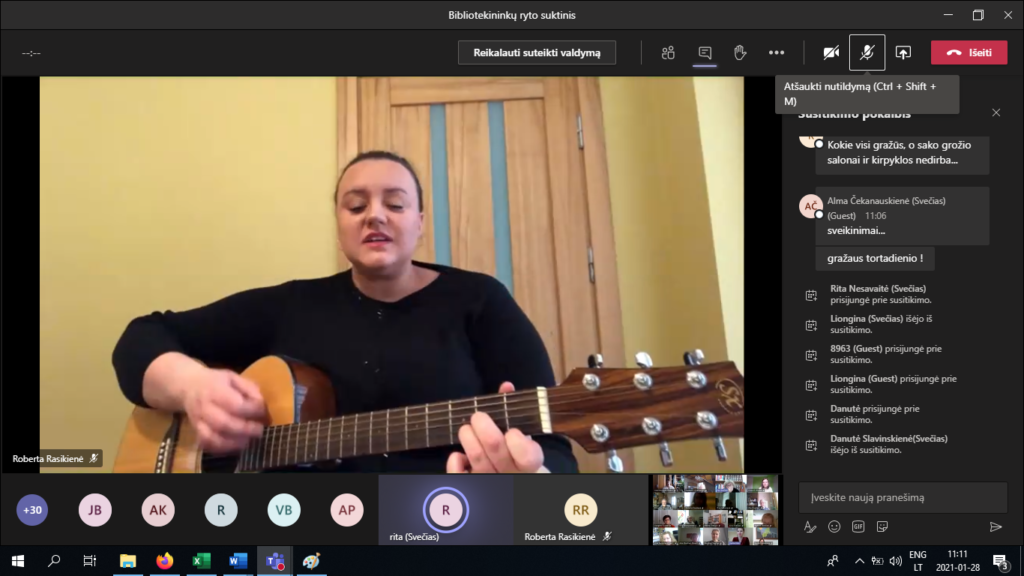Turn on the camera

830,52
